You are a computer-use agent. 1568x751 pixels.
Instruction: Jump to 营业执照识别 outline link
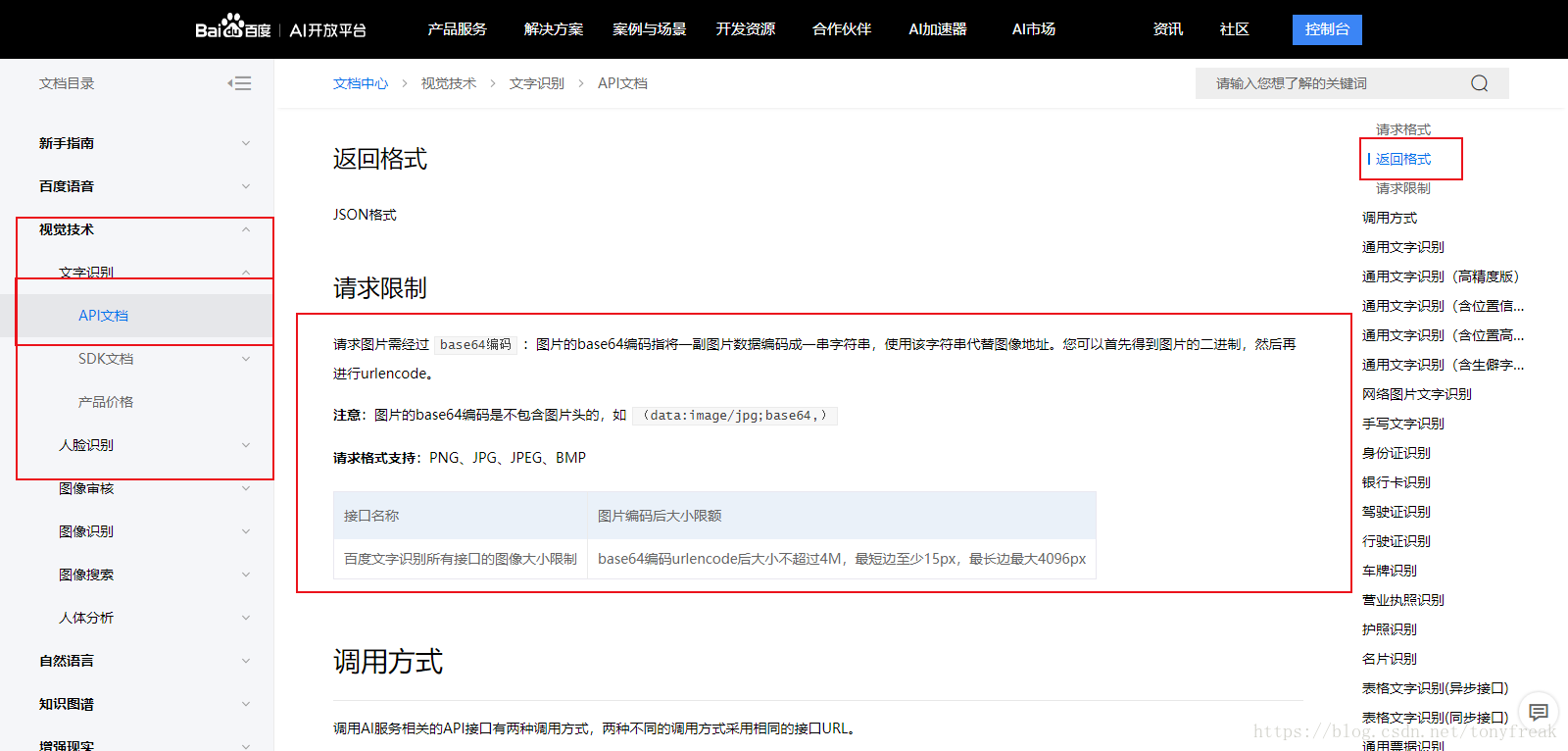click(1403, 600)
